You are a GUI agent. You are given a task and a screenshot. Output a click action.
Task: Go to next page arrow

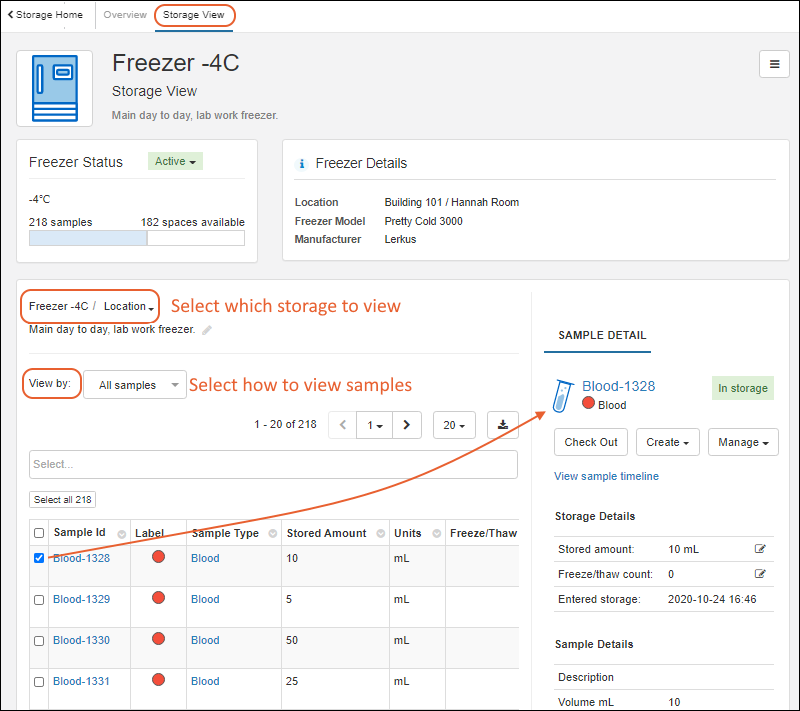click(406, 425)
